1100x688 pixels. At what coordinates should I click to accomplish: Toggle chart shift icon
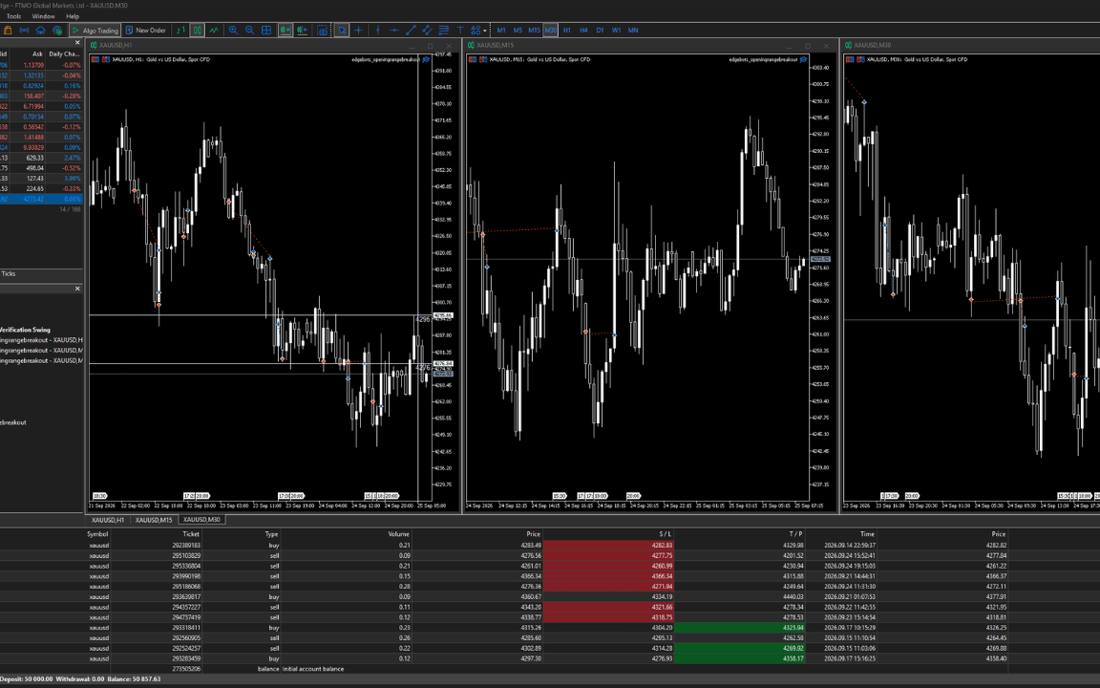click(x=302, y=30)
